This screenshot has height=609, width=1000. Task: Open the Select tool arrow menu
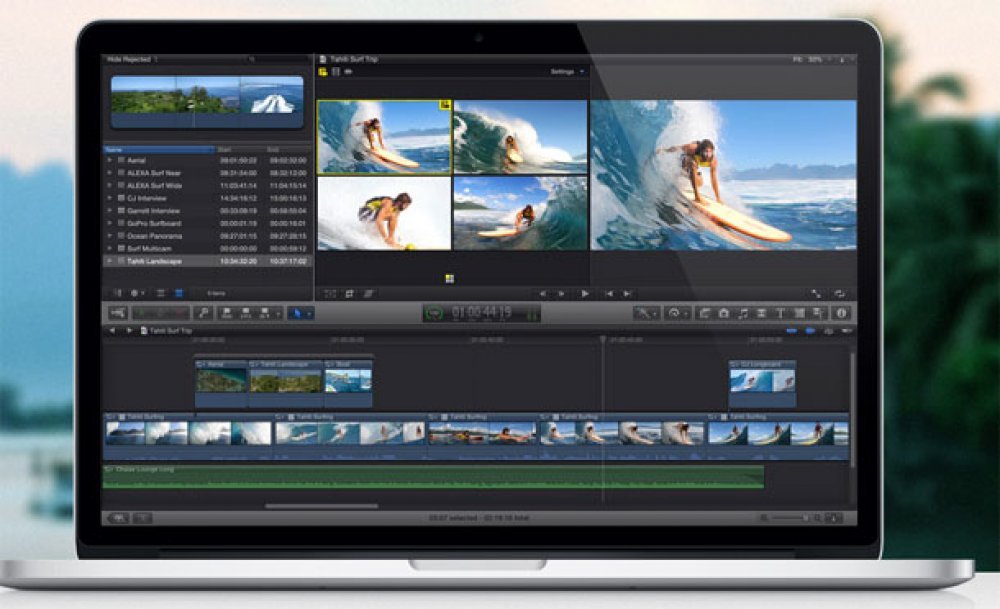pyautogui.click(x=300, y=313)
